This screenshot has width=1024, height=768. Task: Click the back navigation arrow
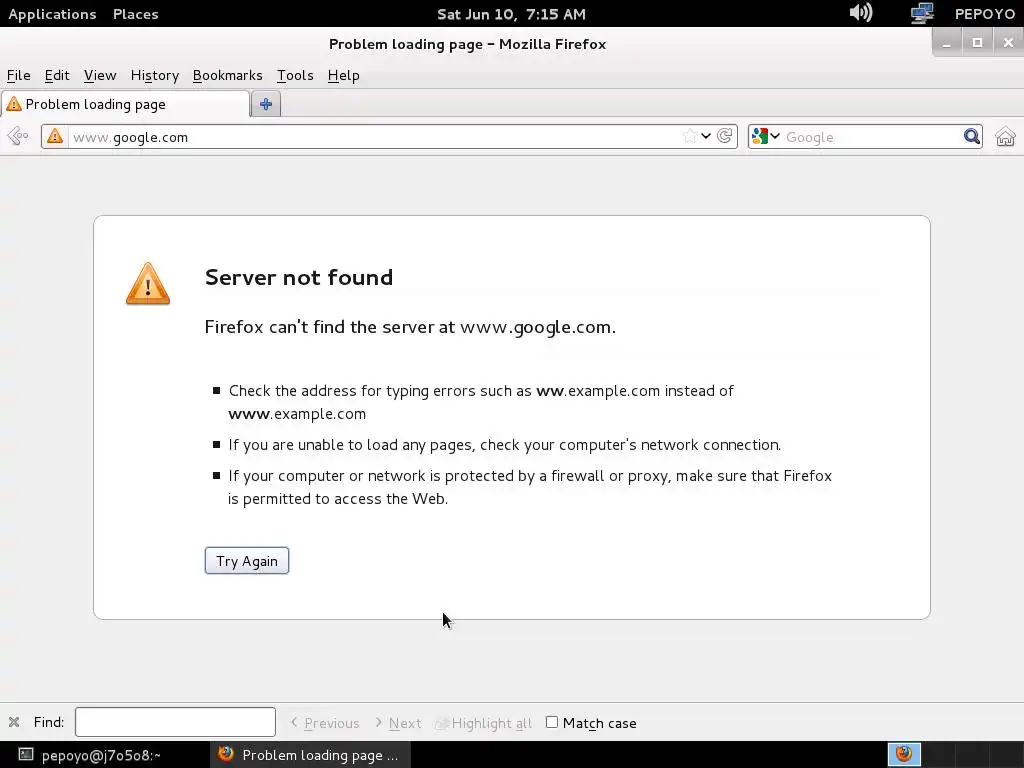(17, 136)
